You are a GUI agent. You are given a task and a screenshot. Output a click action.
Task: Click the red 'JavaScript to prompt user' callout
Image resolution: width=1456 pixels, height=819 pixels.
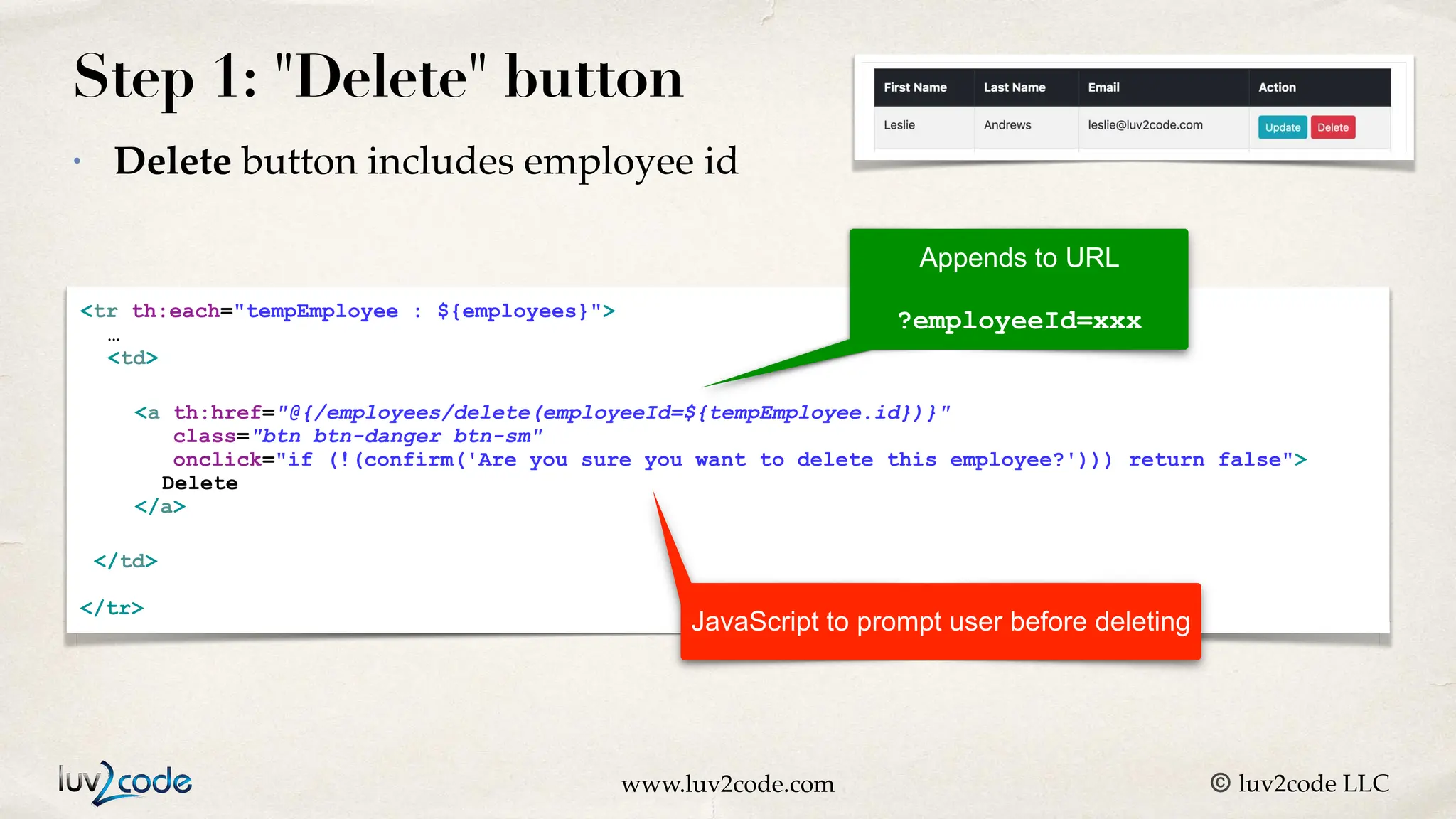pos(941,621)
